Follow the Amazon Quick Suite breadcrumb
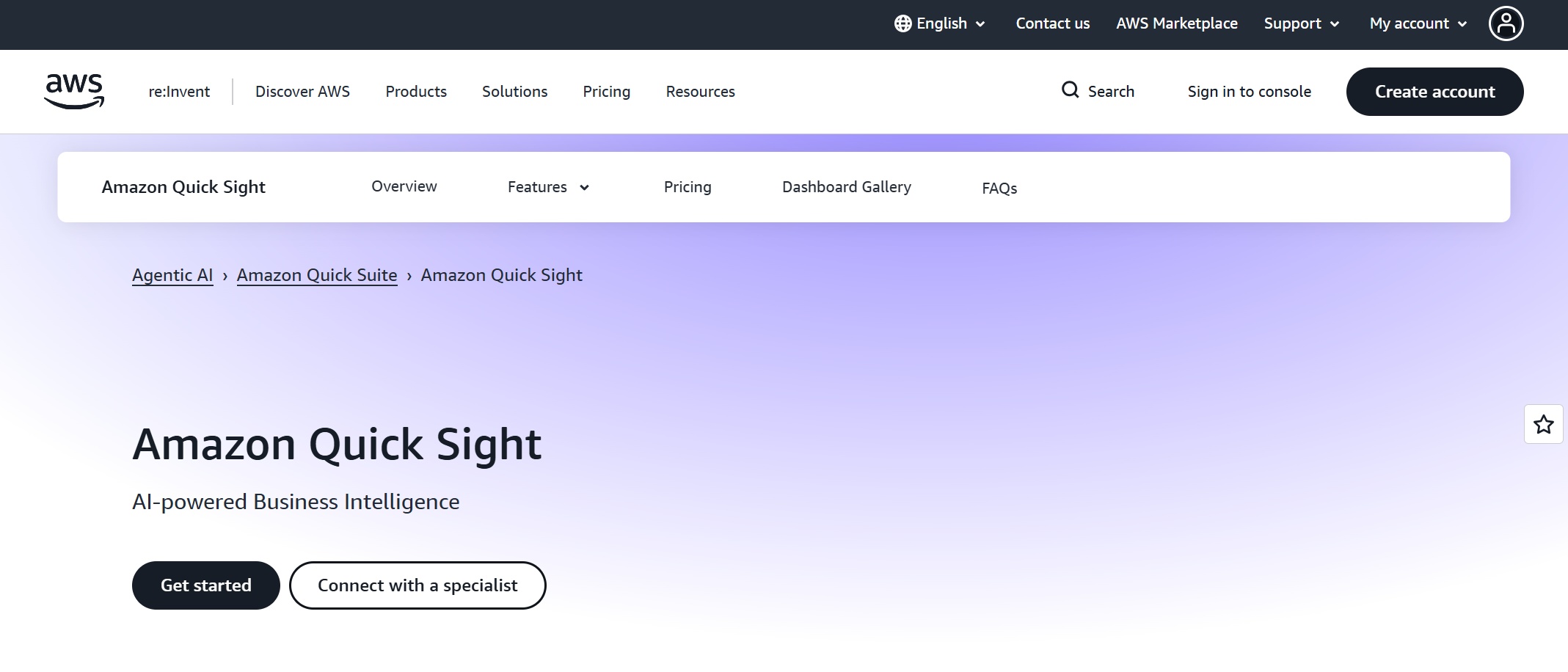This screenshot has height=672, width=1568. tap(316, 274)
